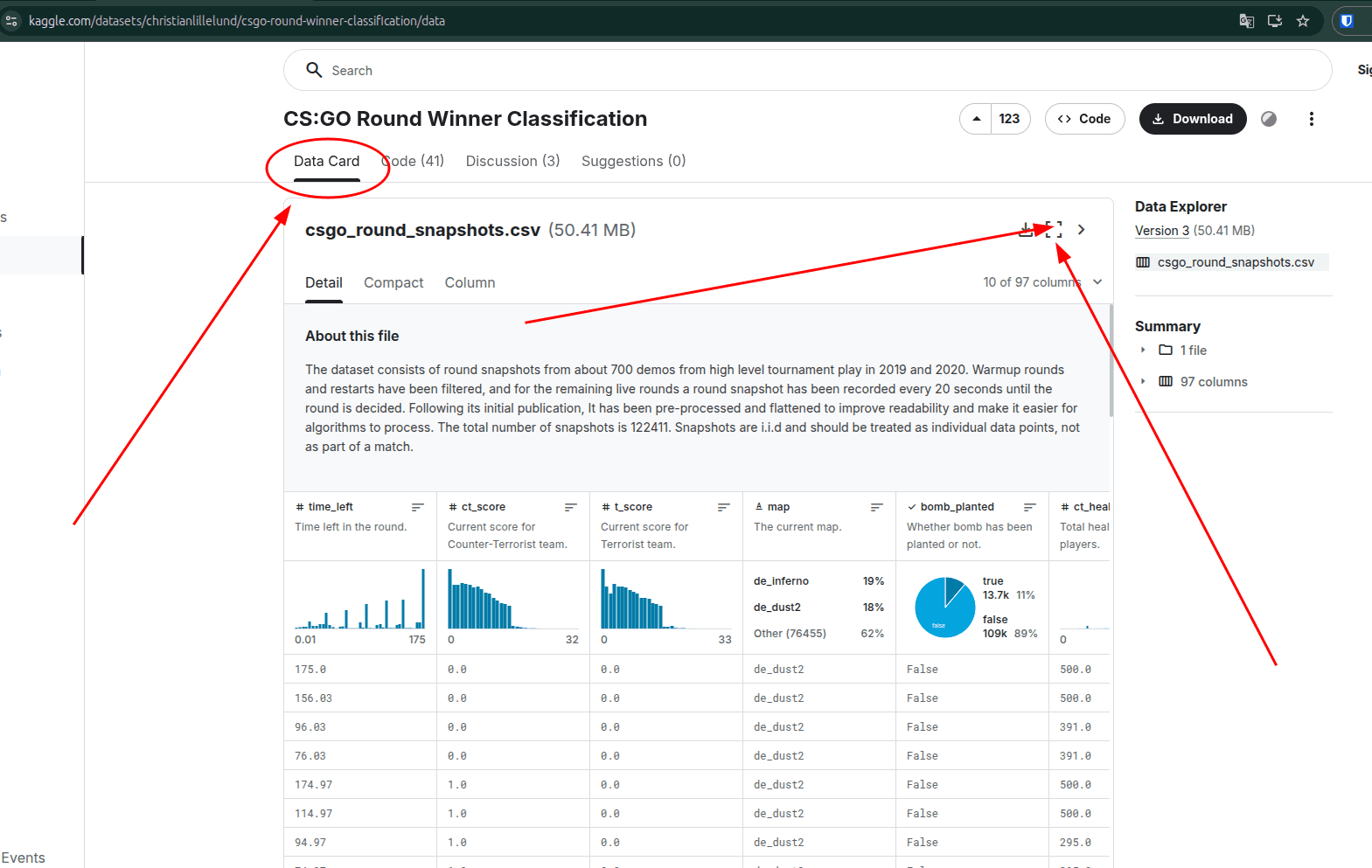Download the csgo_round_snapshots.csv file icon
This screenshot has height=868, width=1372.
(x=1026, y=230)
